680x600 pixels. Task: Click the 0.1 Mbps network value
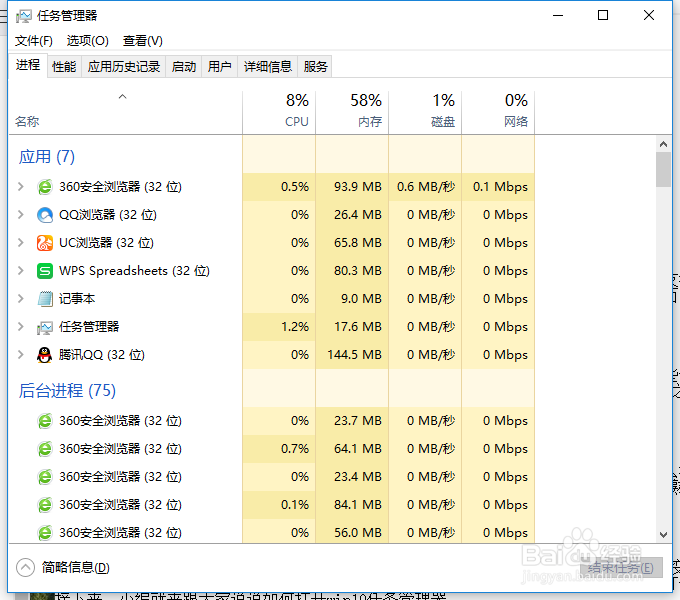point(500,187)
